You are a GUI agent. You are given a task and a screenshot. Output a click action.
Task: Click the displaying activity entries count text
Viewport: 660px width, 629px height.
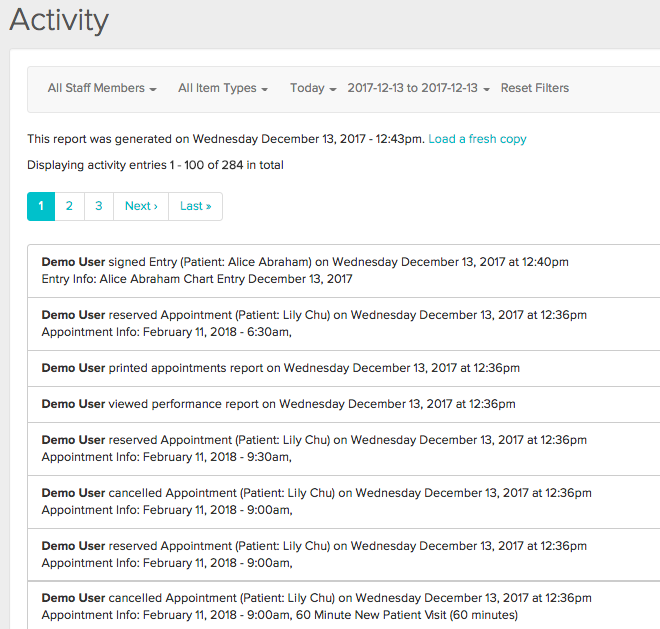(x=155, y=165)
